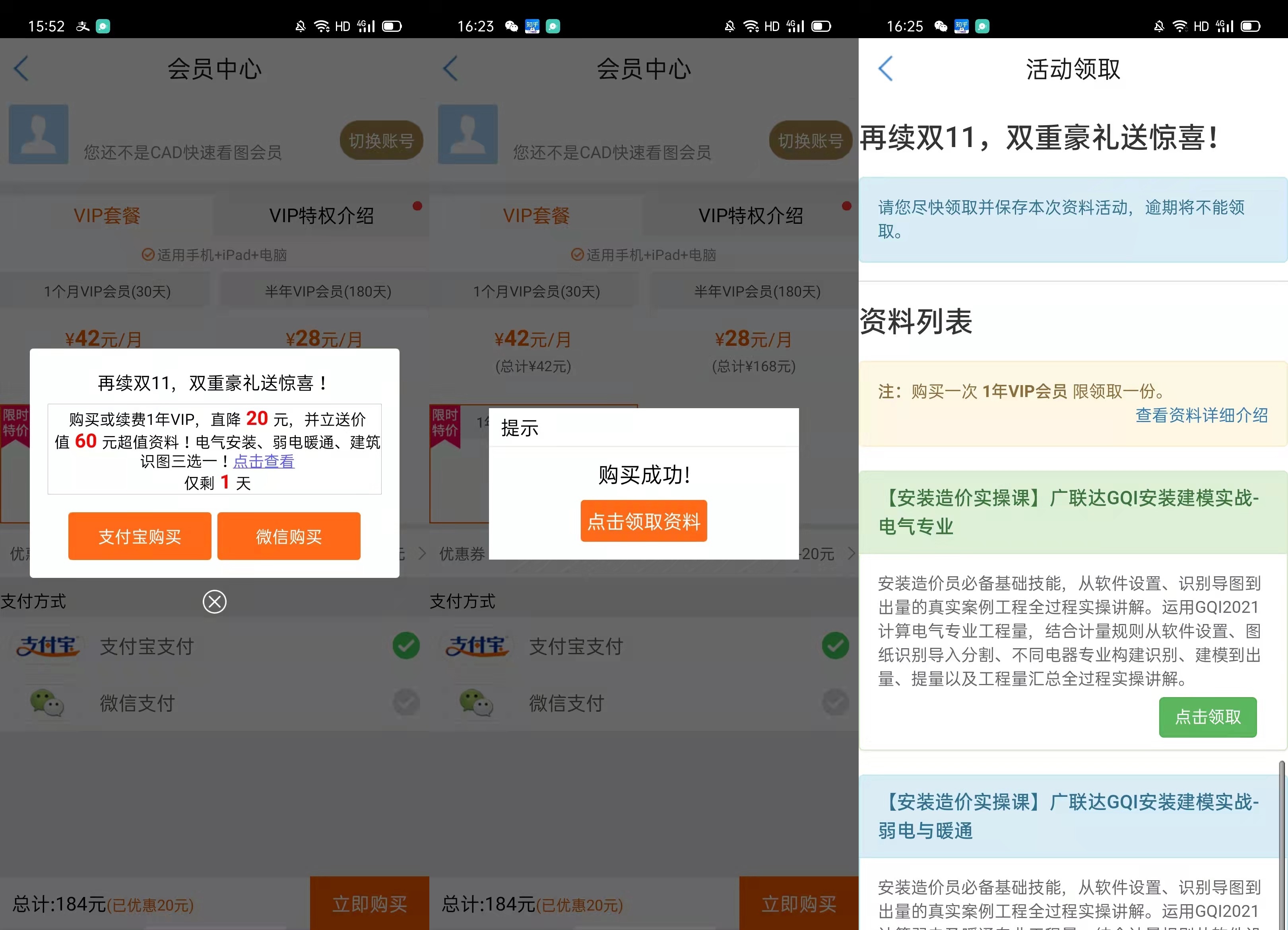Switch to VIP特权介绍 tab, 15:52 screen
Viewport: 1288px width, 930px height.
coord(322,216)
